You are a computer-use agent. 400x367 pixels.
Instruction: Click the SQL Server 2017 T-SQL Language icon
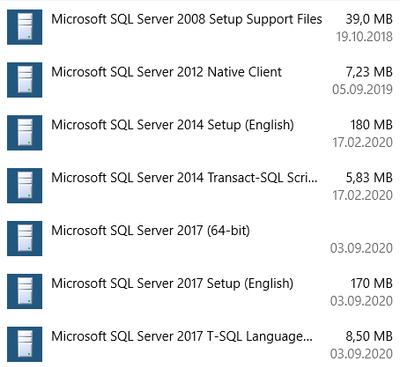tap(25, 344)
